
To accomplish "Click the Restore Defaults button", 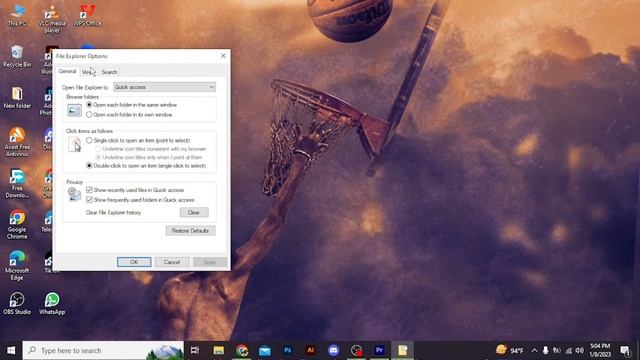I will coord(190,231).
